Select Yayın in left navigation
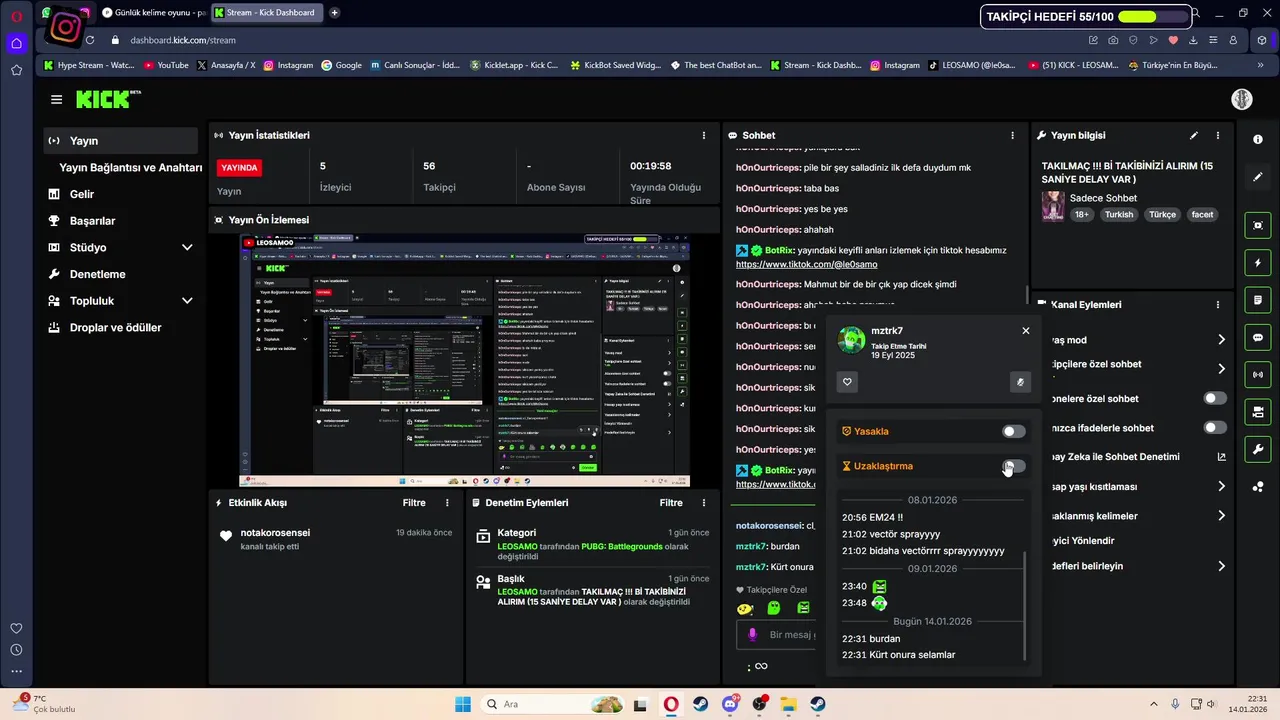 121,141
